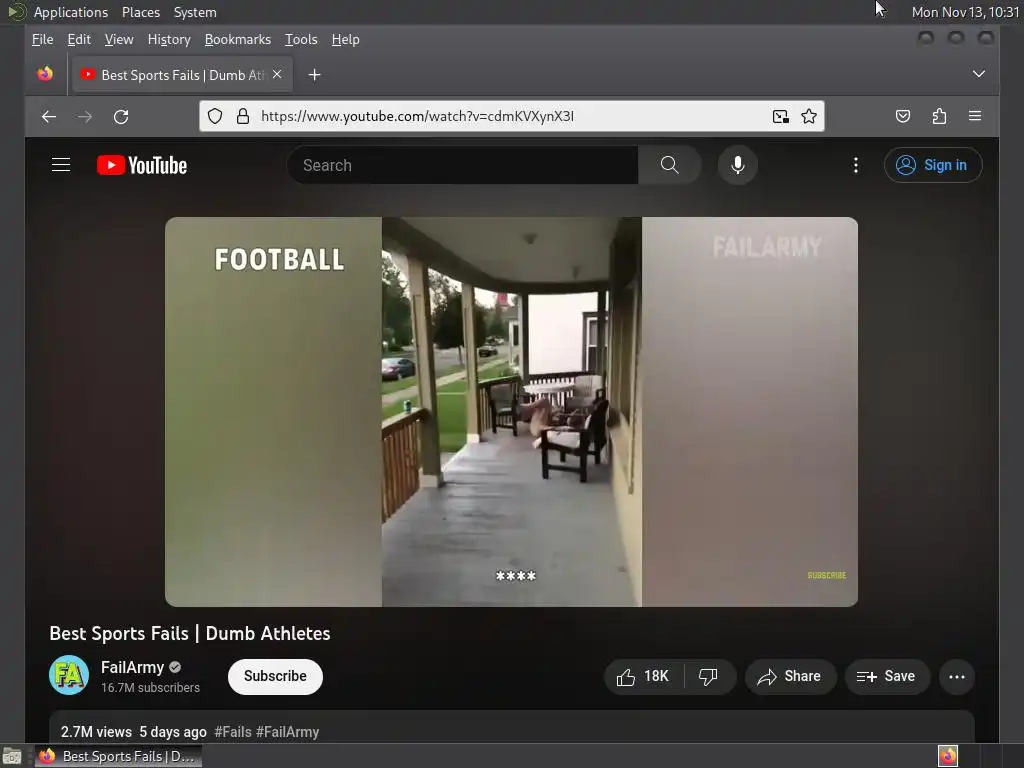Open tracking protection shield icon
Image resolution: width=1024 pixels, height=768 pixels.
point(215,116)
